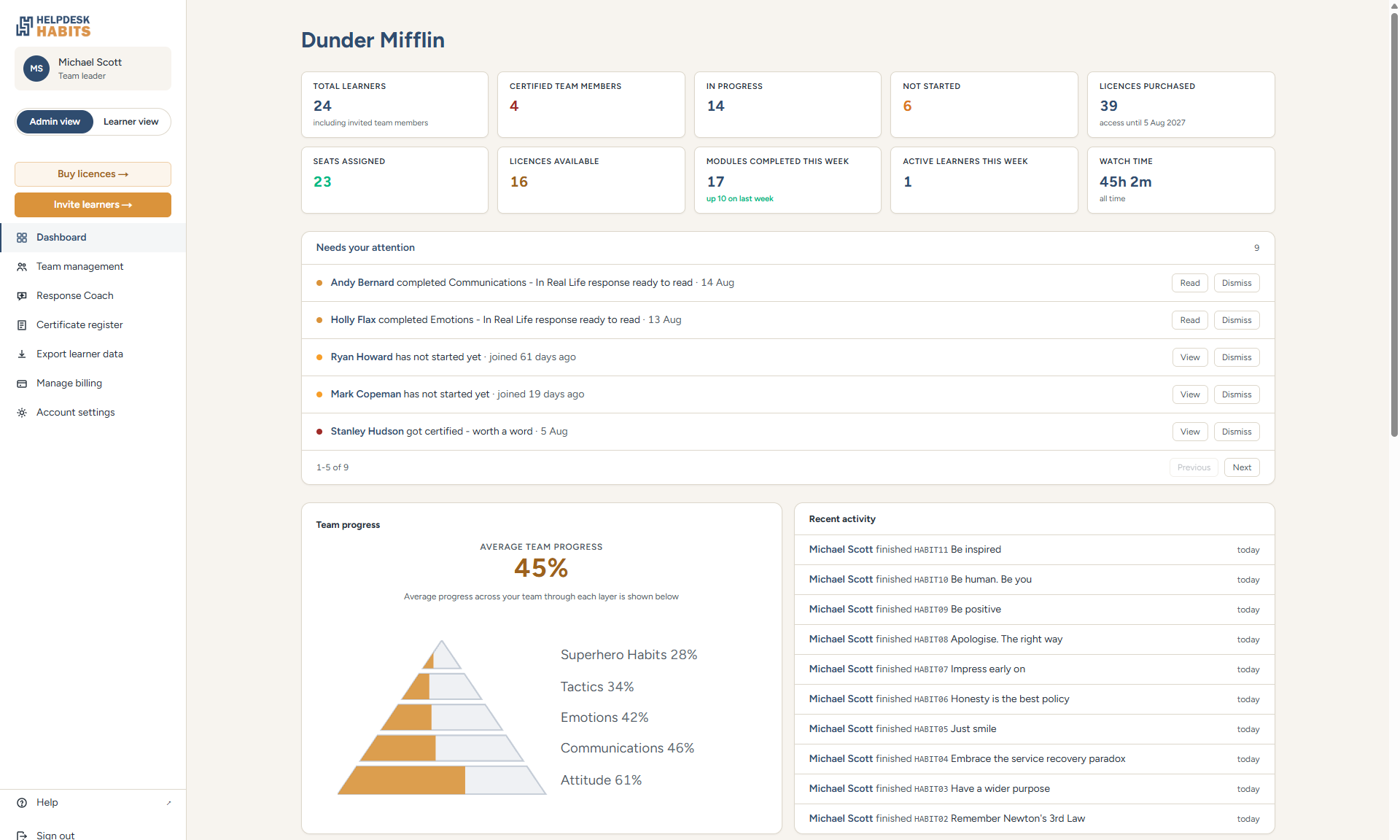
Task: Click the Licences Available card
Action: pos(591,180)
